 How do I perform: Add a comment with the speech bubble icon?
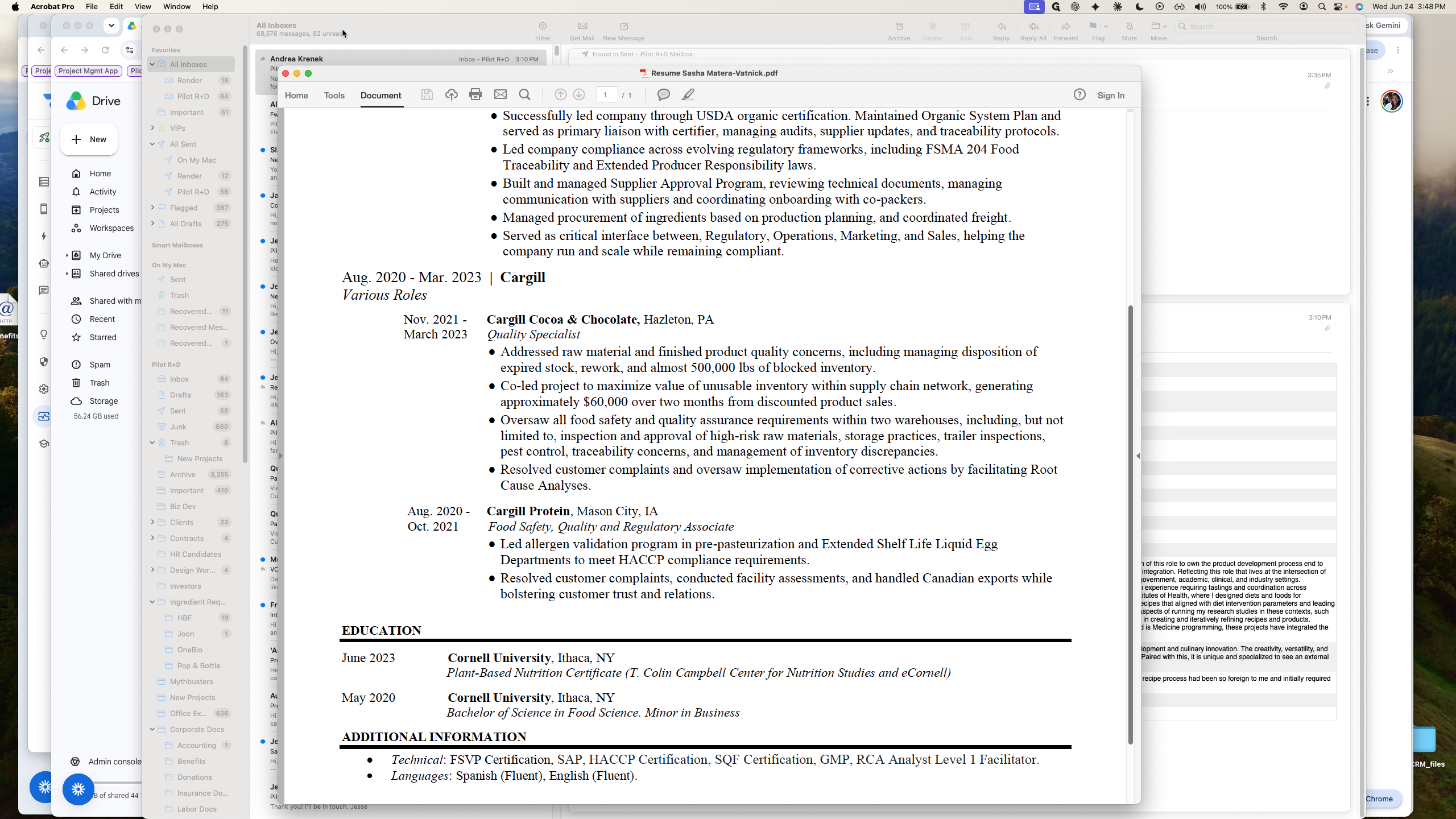coord(663,95)
